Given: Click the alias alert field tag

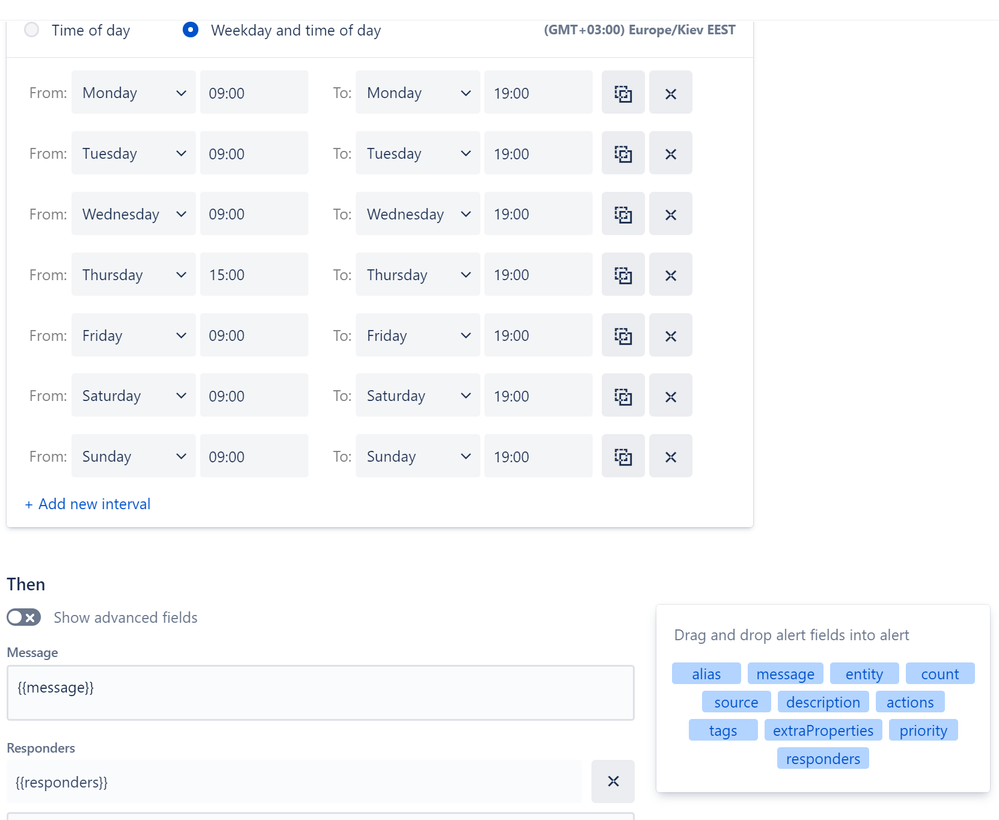Looking at the screenshot, I should 706,673.
